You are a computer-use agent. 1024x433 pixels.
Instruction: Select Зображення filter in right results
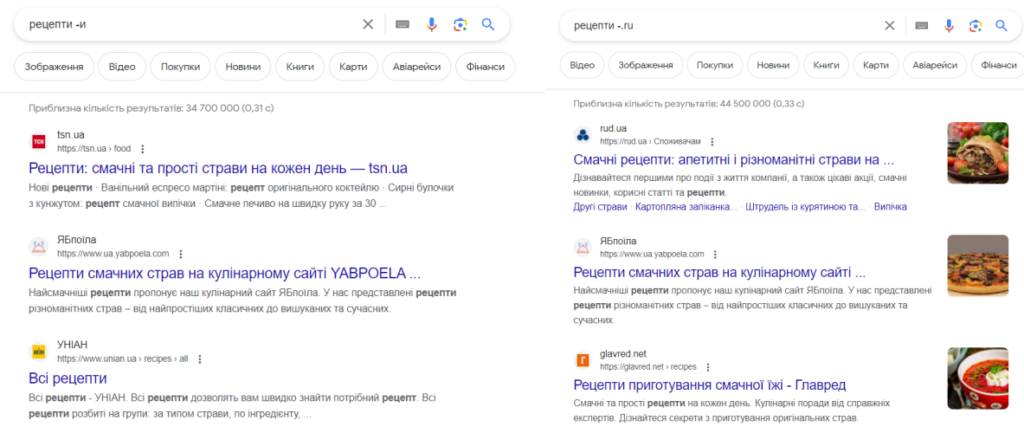point(646,65)
